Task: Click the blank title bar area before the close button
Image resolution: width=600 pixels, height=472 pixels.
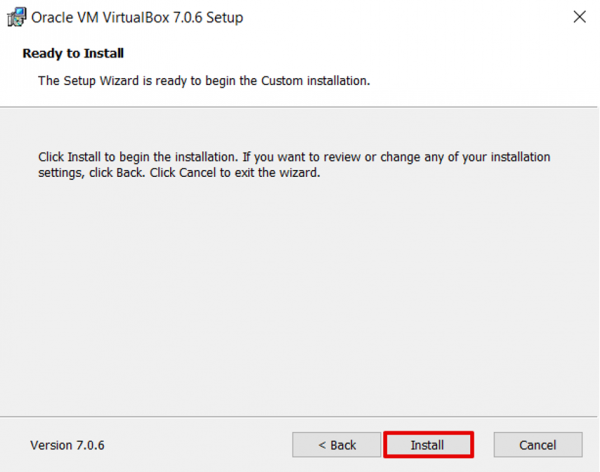Action: click(x=420, y=18)
